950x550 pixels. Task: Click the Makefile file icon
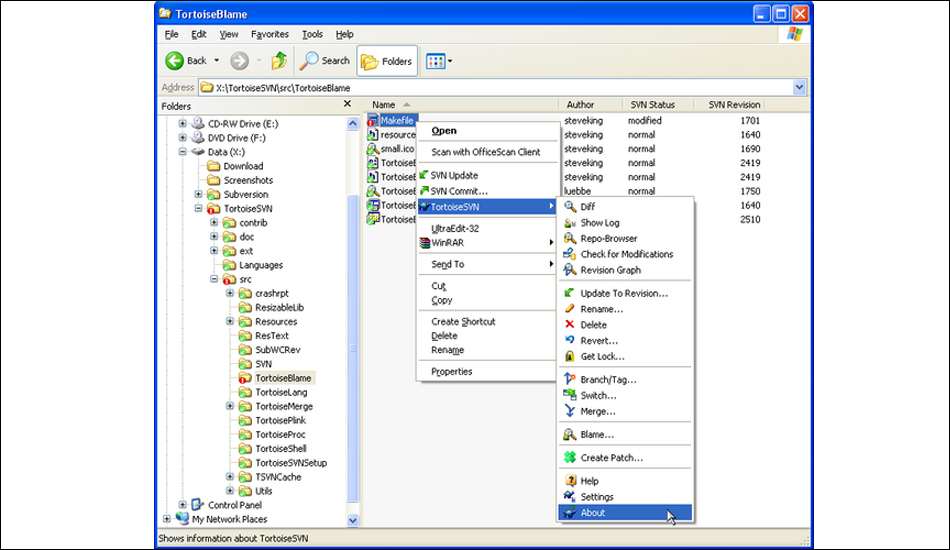(x=373, y=121)
